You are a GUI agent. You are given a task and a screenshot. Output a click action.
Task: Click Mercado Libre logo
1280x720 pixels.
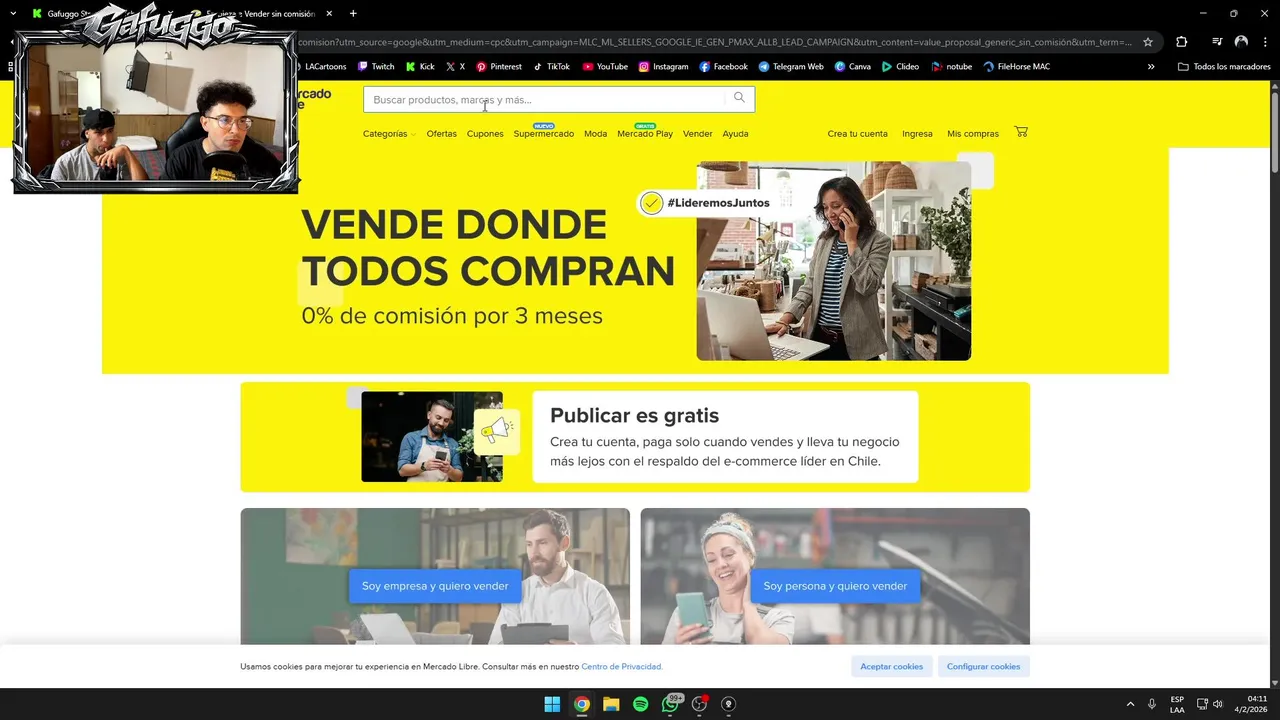314,99
